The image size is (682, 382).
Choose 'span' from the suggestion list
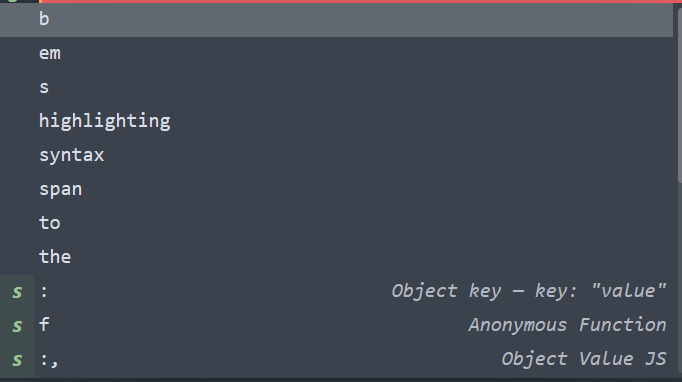tap(336, 189)
